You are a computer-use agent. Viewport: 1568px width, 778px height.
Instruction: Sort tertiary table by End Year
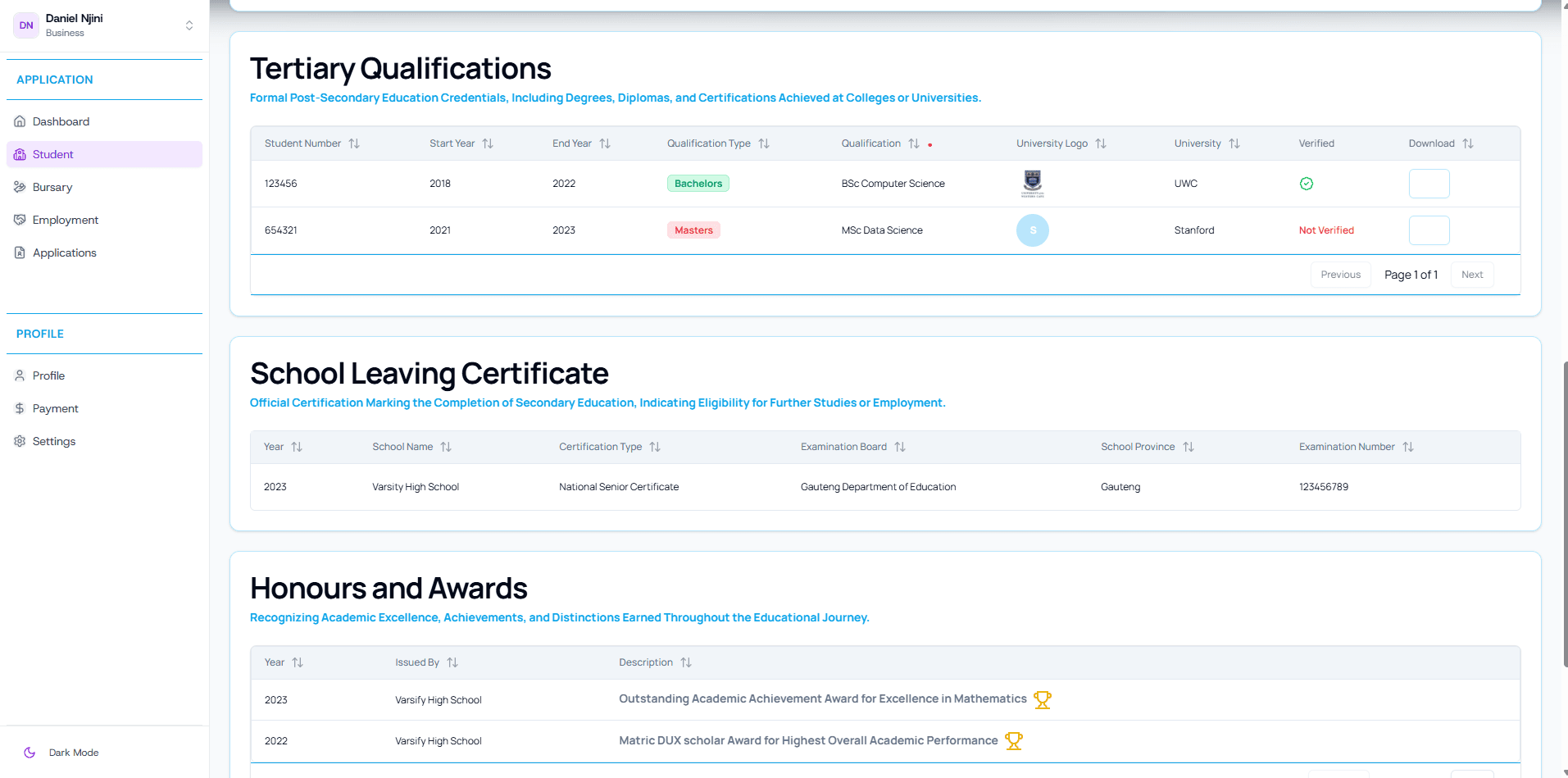click(x=605, y=143)
